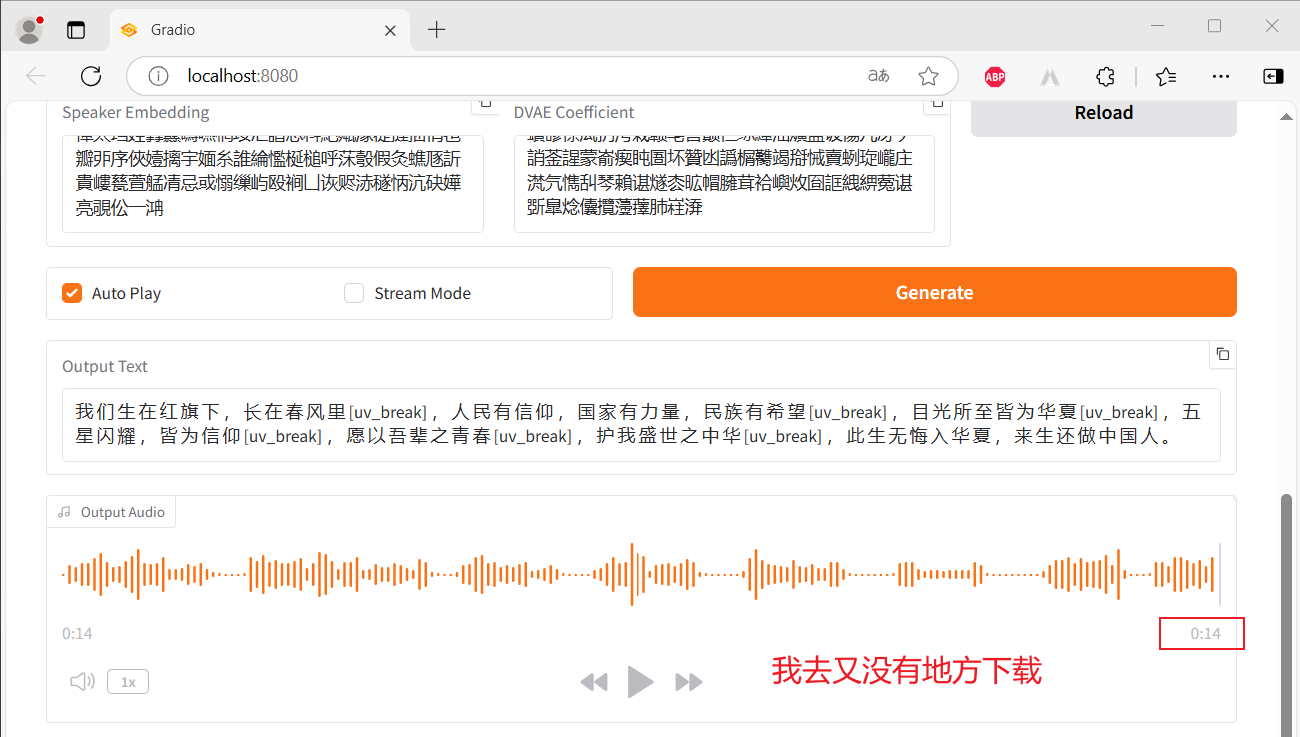Open a new browser tab
This screenshot has width=1300, height=737.
(x=436, y=30)
